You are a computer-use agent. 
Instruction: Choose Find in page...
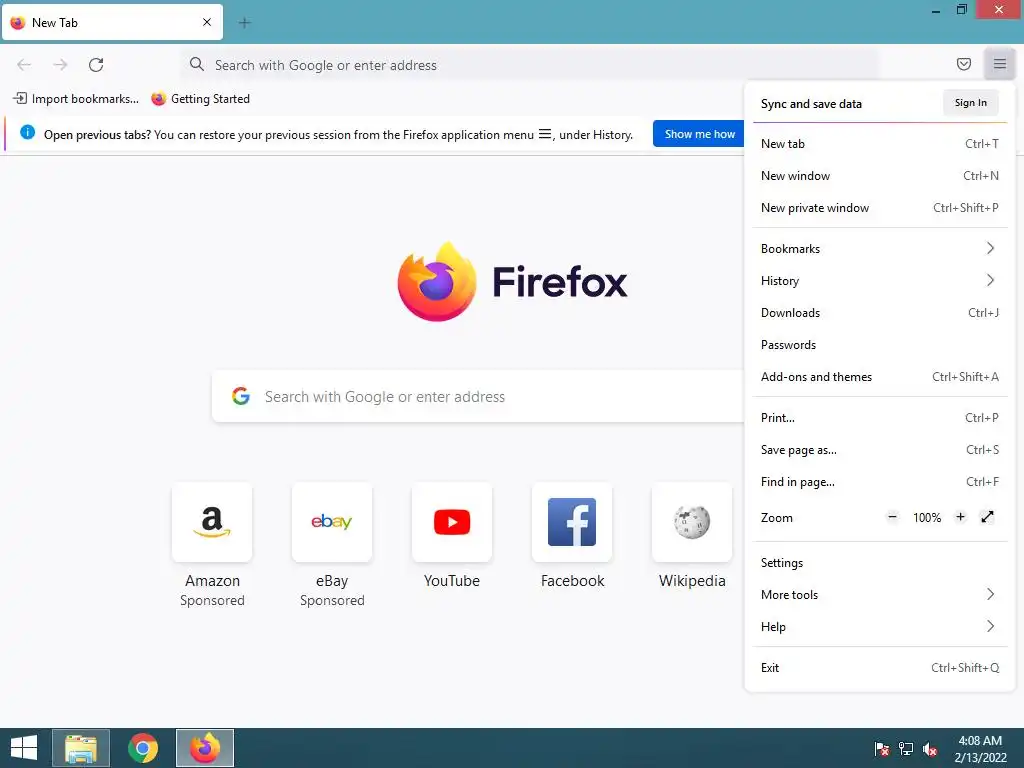pyautogui.click(x=880, y=482)
